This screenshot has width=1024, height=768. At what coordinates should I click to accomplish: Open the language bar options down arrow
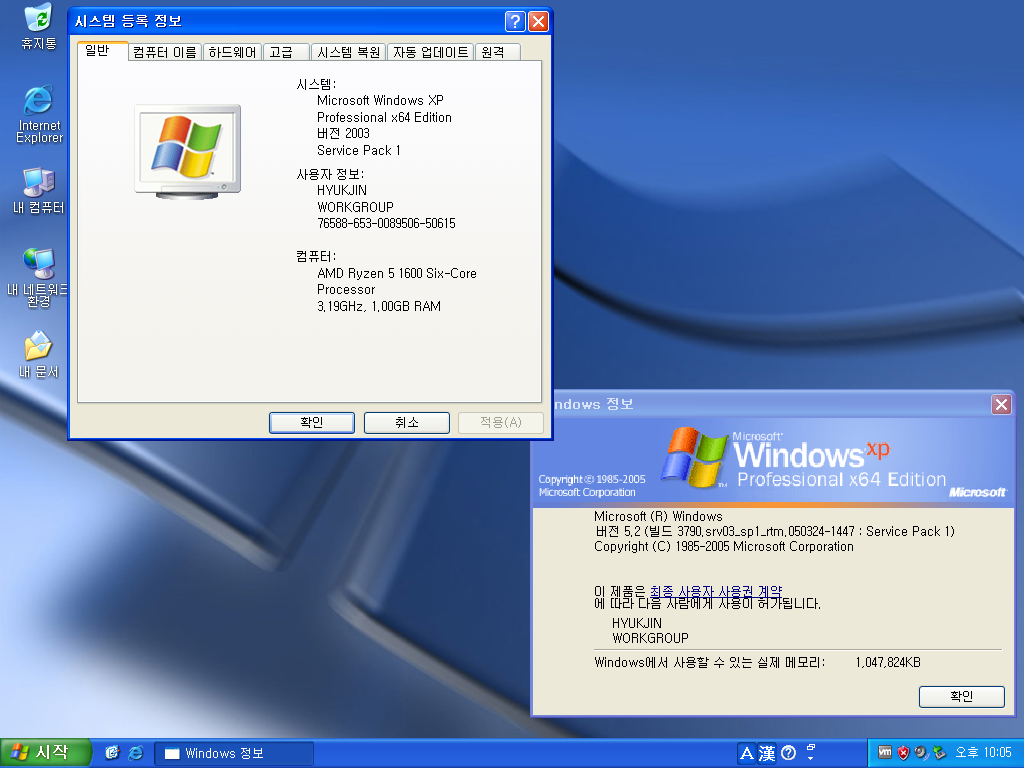pyautogui.click(x=810, y=759)
